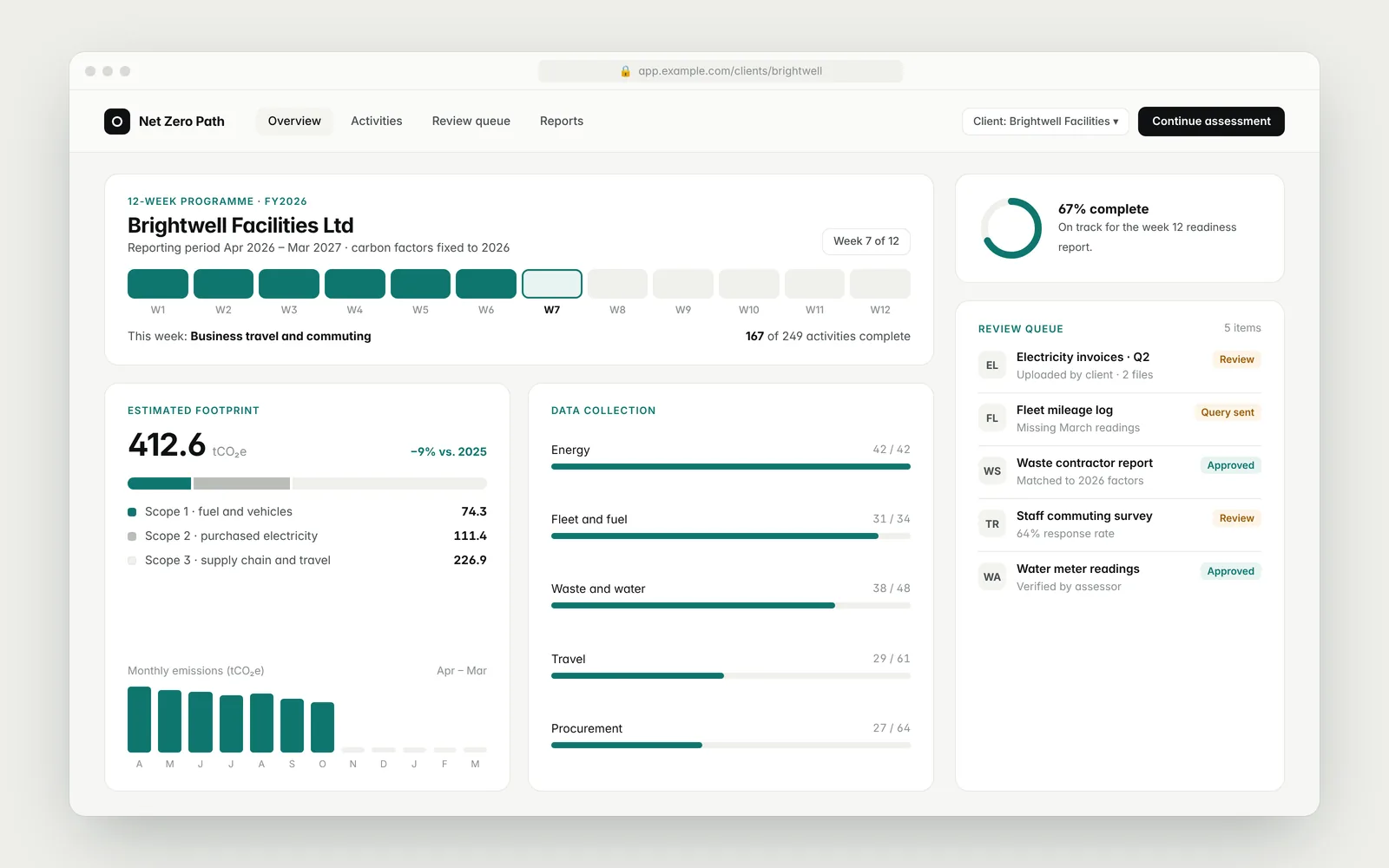Click the Electricity invoices · Q2 title

tap(1083, 357)
